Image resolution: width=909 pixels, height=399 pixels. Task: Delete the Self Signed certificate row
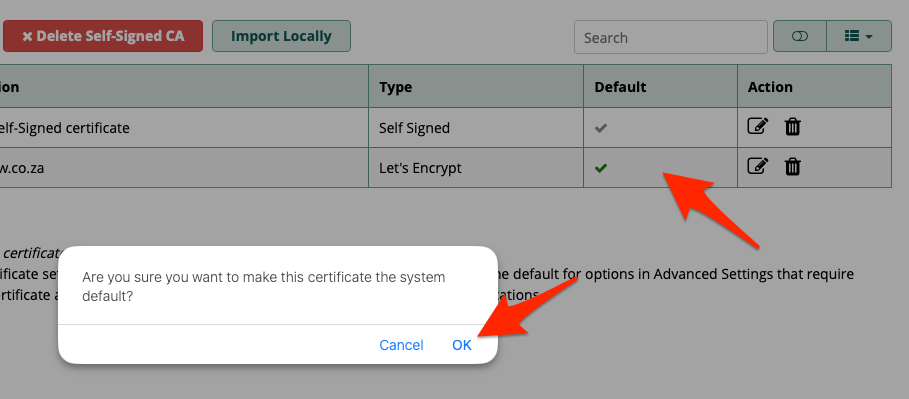[792, 126]
